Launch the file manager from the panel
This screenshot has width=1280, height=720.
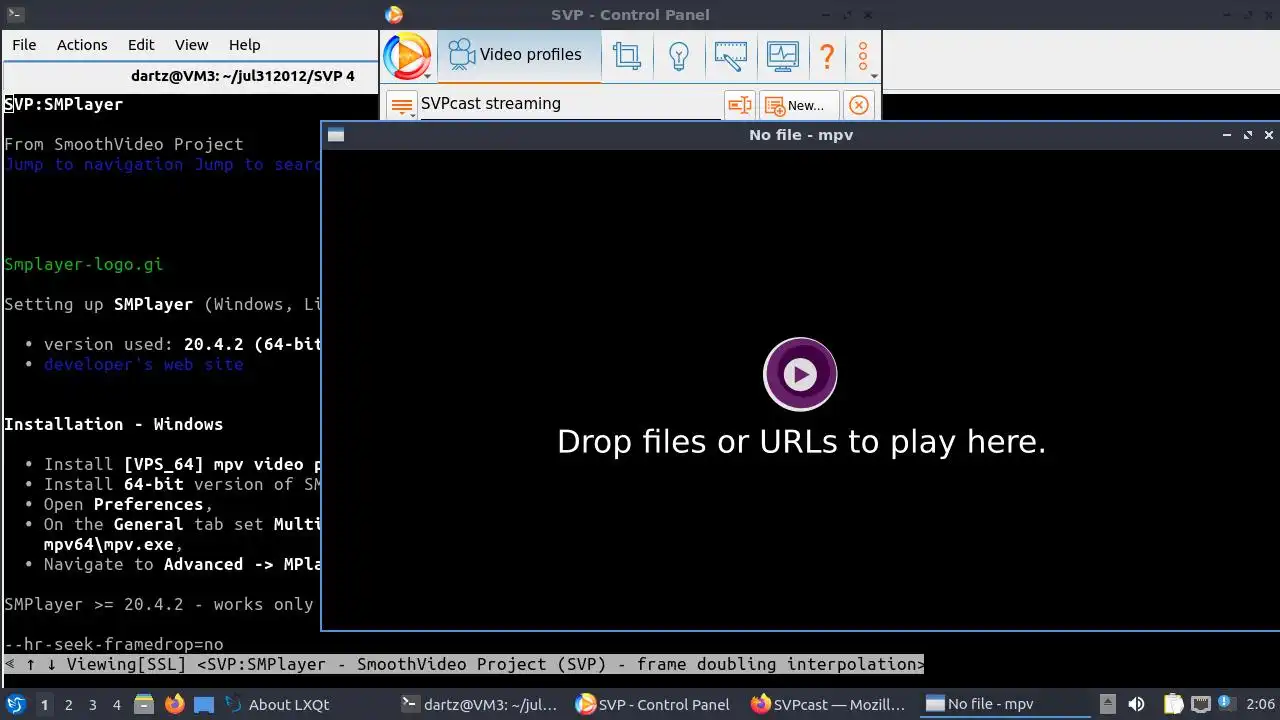(143, 704)
